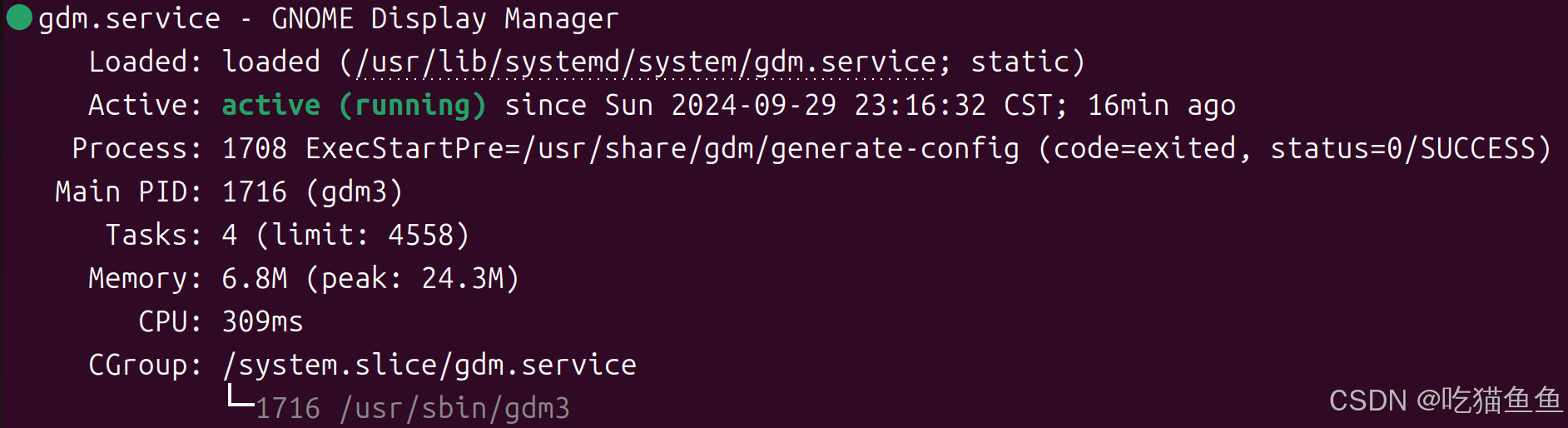
Task: Click the Loaded label
Action: click(145, 62)
